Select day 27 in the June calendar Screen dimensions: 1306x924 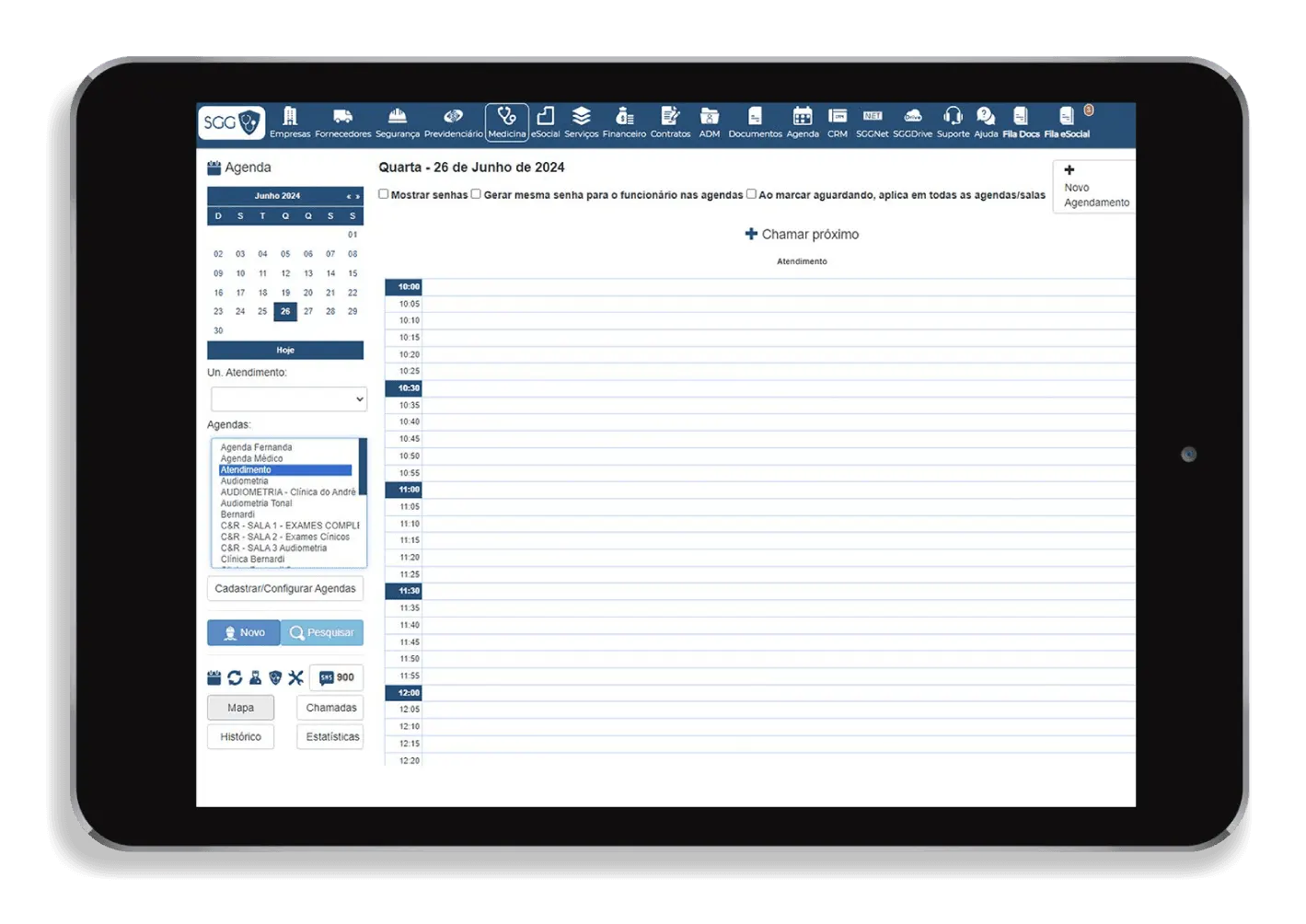(x=307, y=312)
